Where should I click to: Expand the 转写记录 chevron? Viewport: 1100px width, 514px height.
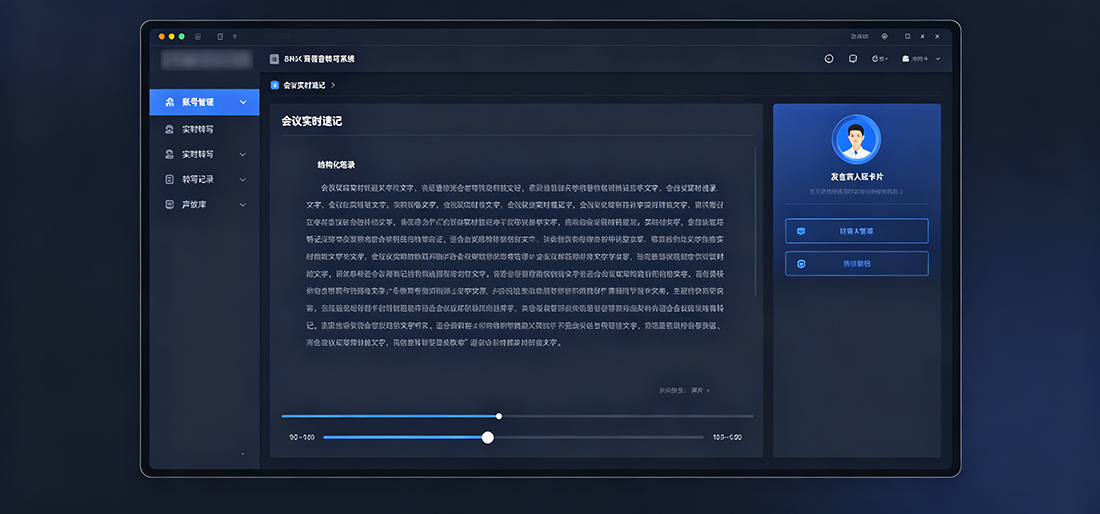(x=243, y=180)
